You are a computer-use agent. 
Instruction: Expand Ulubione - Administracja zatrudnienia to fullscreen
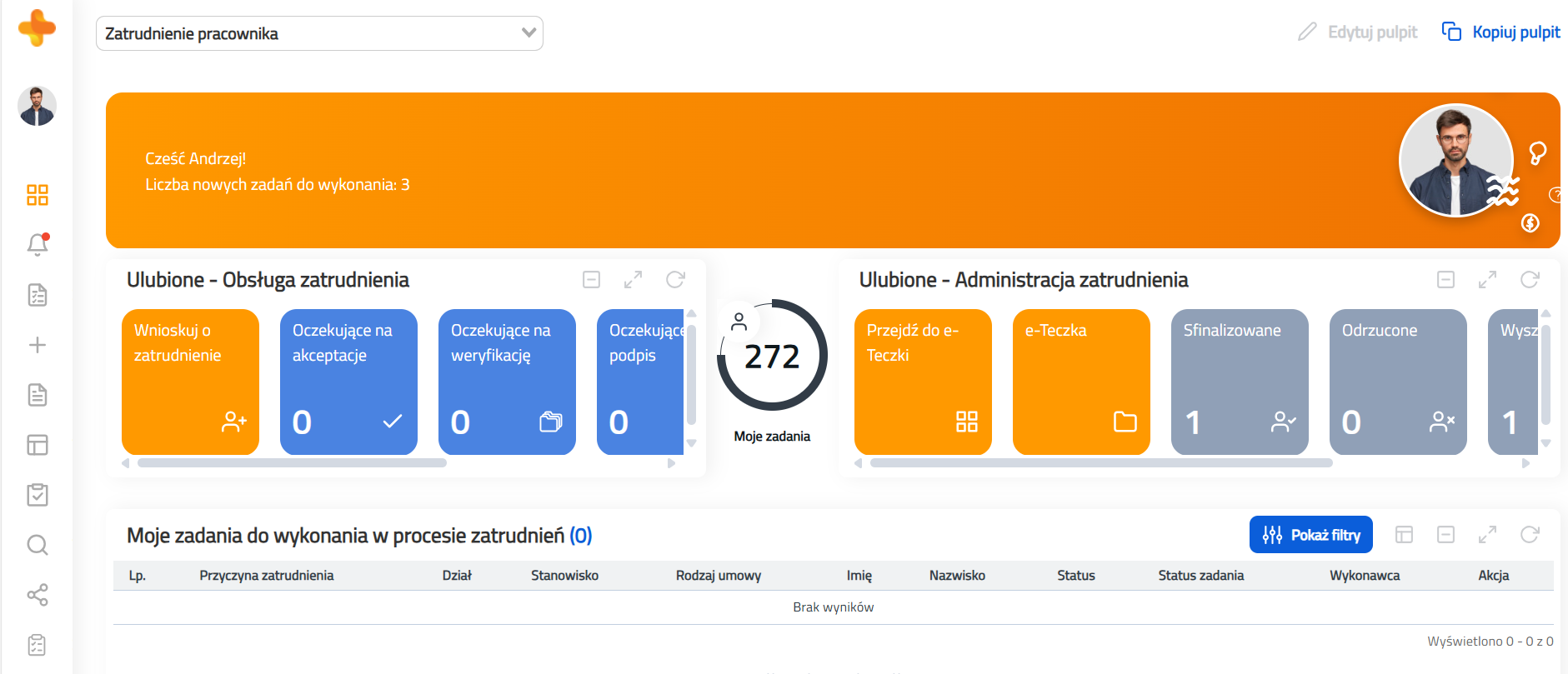click(x=1488, y=280)
